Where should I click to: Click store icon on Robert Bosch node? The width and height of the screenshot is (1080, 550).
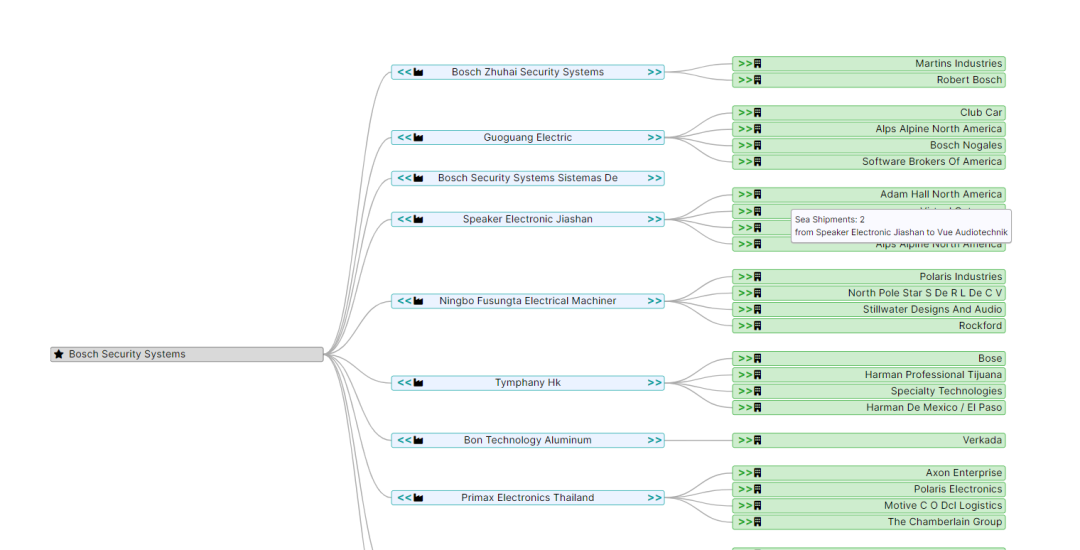coord(758,80)
